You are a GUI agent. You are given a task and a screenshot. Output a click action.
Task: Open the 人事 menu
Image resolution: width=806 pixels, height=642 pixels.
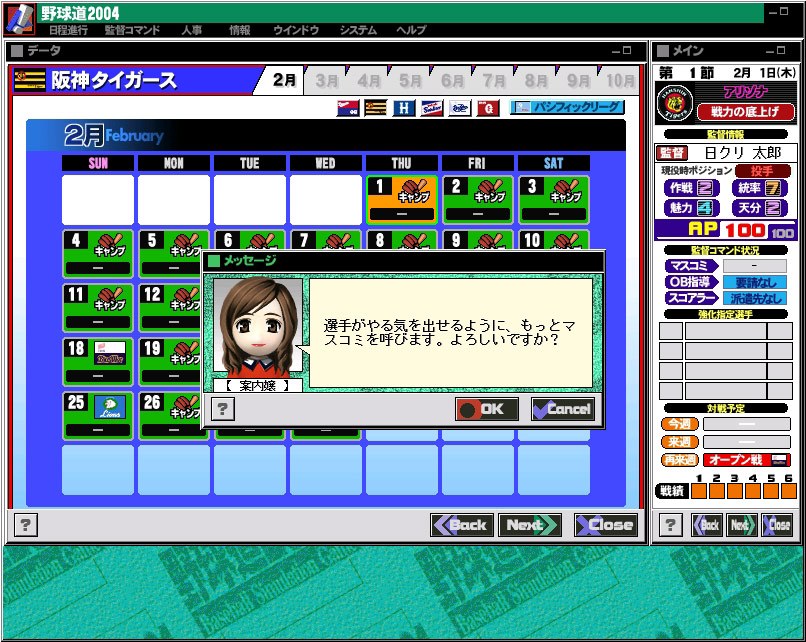click(192, 30)
